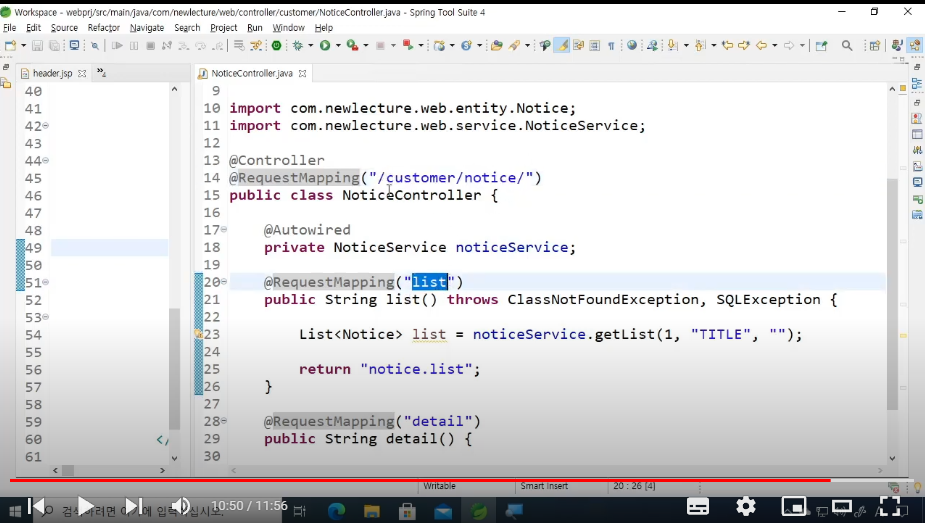Collapse the fold marker at line 20
Screen dimensions: 925x523
tap(224, 282)
